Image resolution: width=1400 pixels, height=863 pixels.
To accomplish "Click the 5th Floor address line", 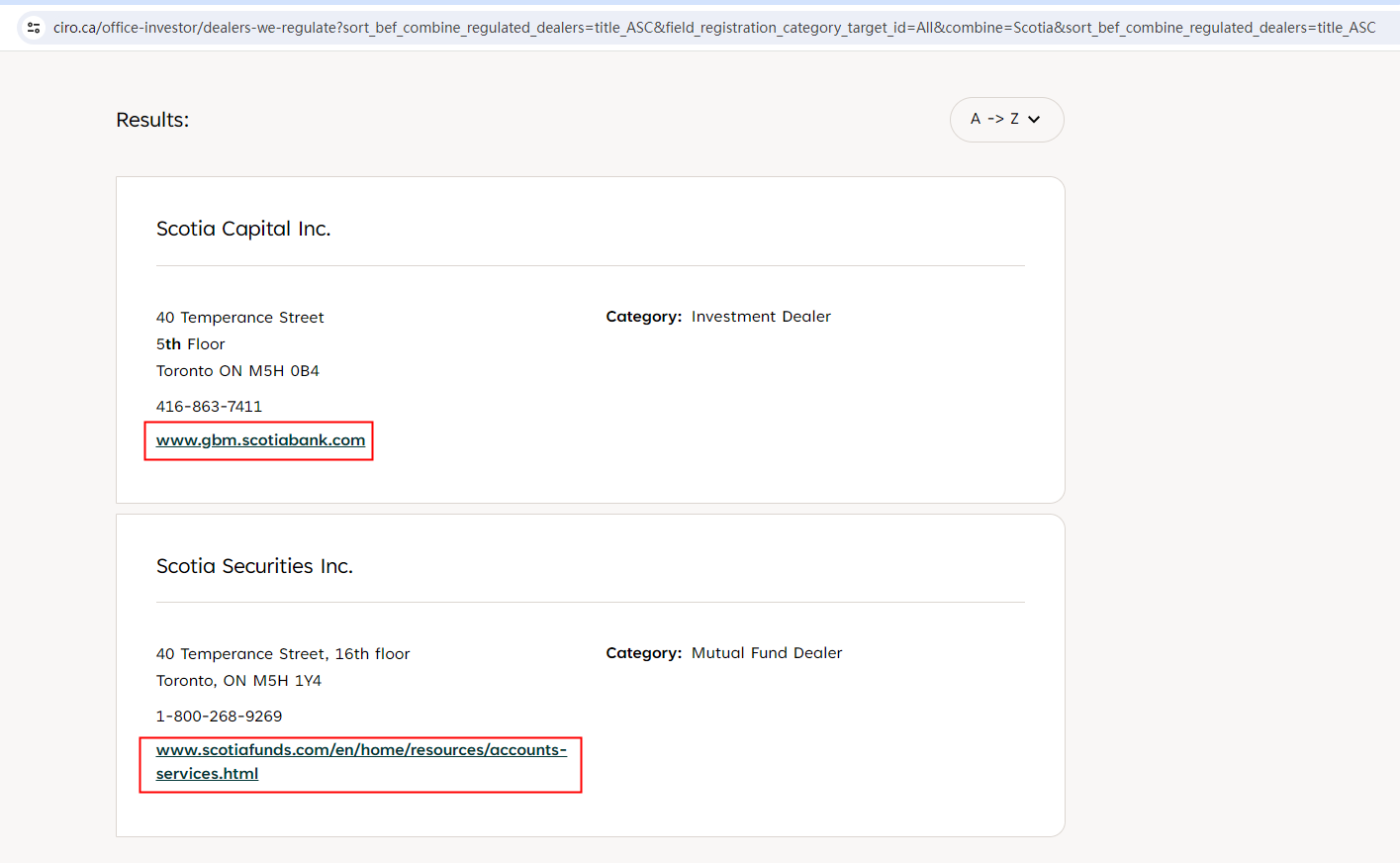I will click(x=190, y=344).
